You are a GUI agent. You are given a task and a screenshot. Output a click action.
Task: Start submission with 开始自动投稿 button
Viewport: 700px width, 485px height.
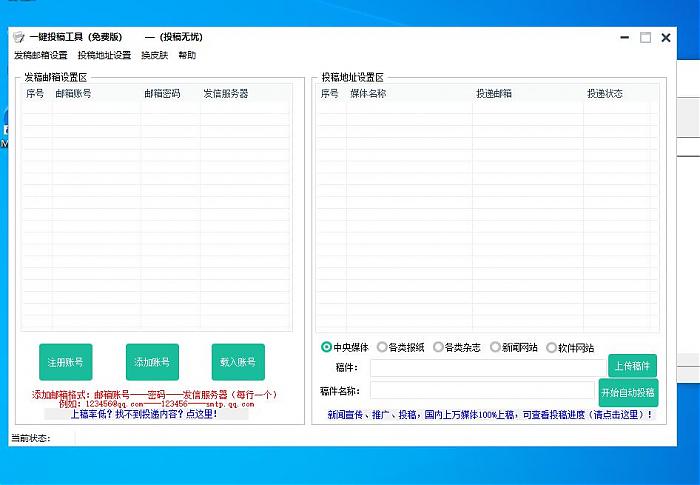(628, 392)
